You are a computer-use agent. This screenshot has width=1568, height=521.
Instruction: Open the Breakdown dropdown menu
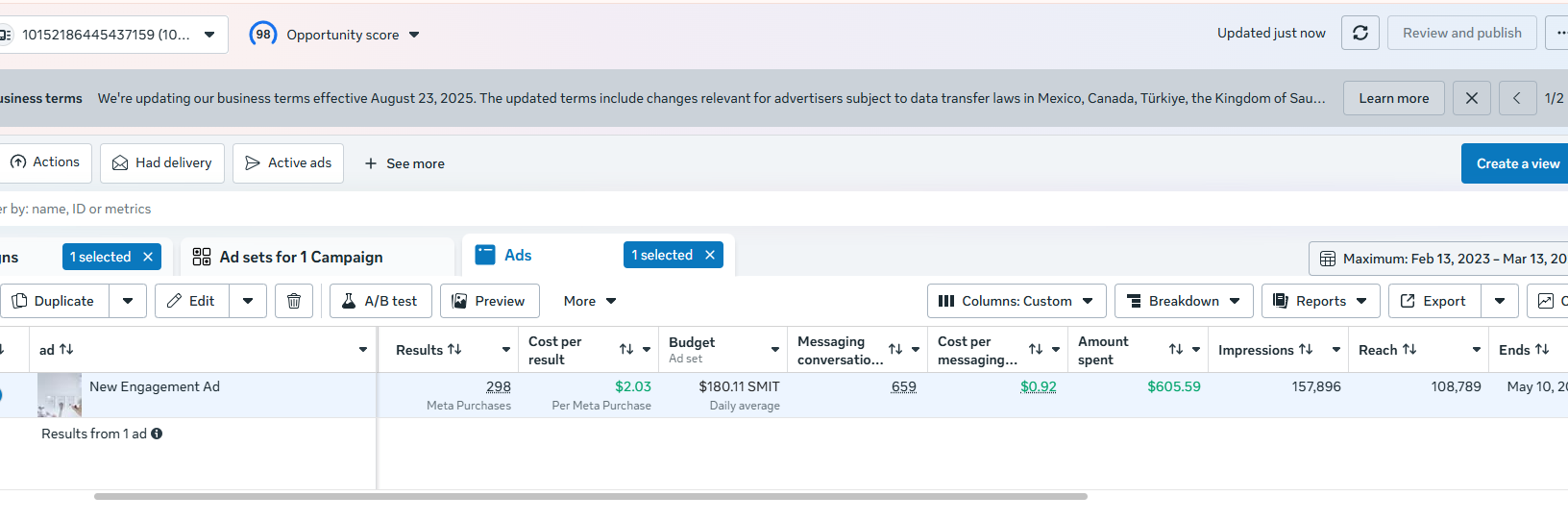click(x=1184, y=301)
